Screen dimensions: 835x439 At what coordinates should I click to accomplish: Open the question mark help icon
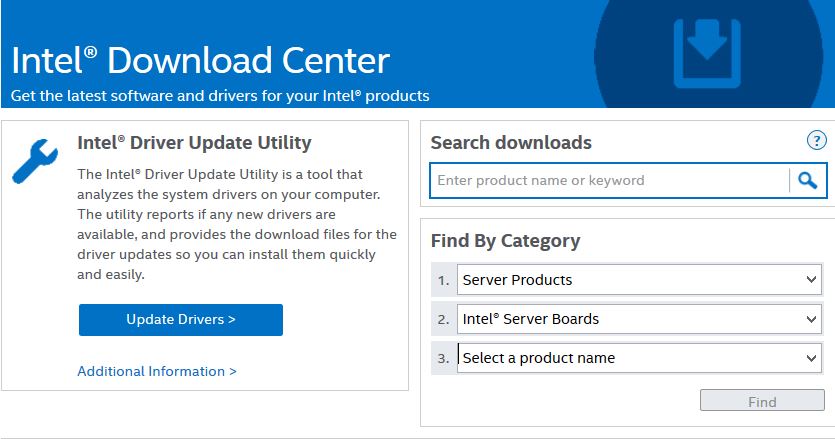coord(816,141)
